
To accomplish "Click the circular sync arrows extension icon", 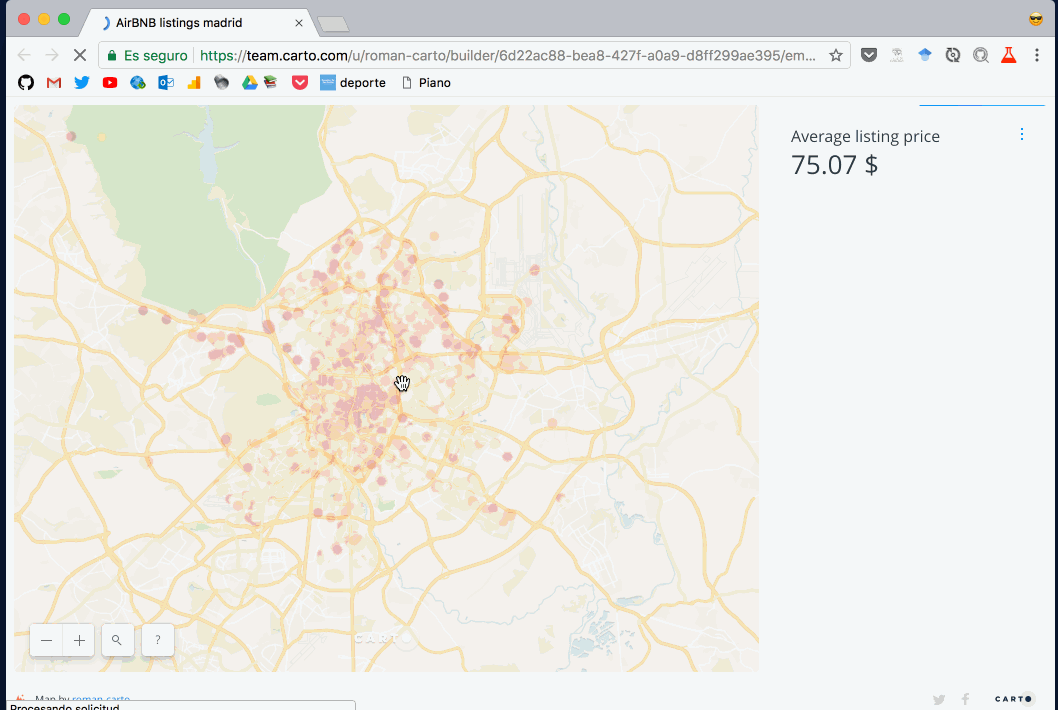I will point(953,55).
